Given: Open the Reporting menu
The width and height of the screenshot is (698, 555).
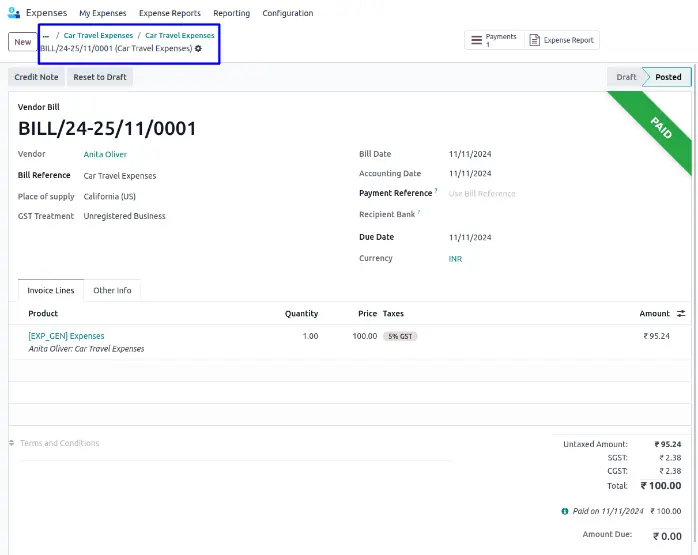Looking at the screenshot, I should pyautogui.click(x=231, y=13).
